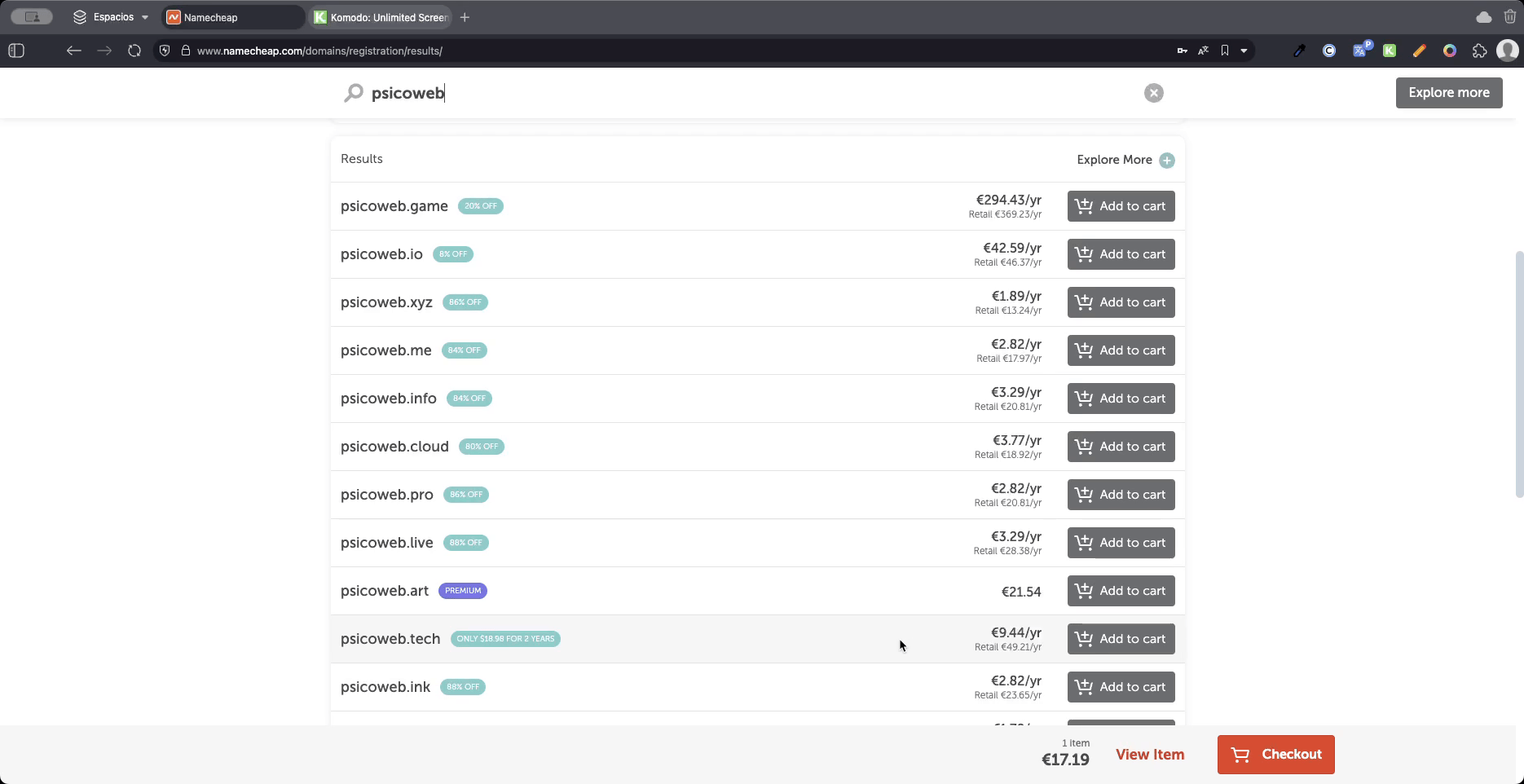Screen dimensions: 1524x784
Task: Open dropdown arrow next to bookmark icon
Action: 1244,51
